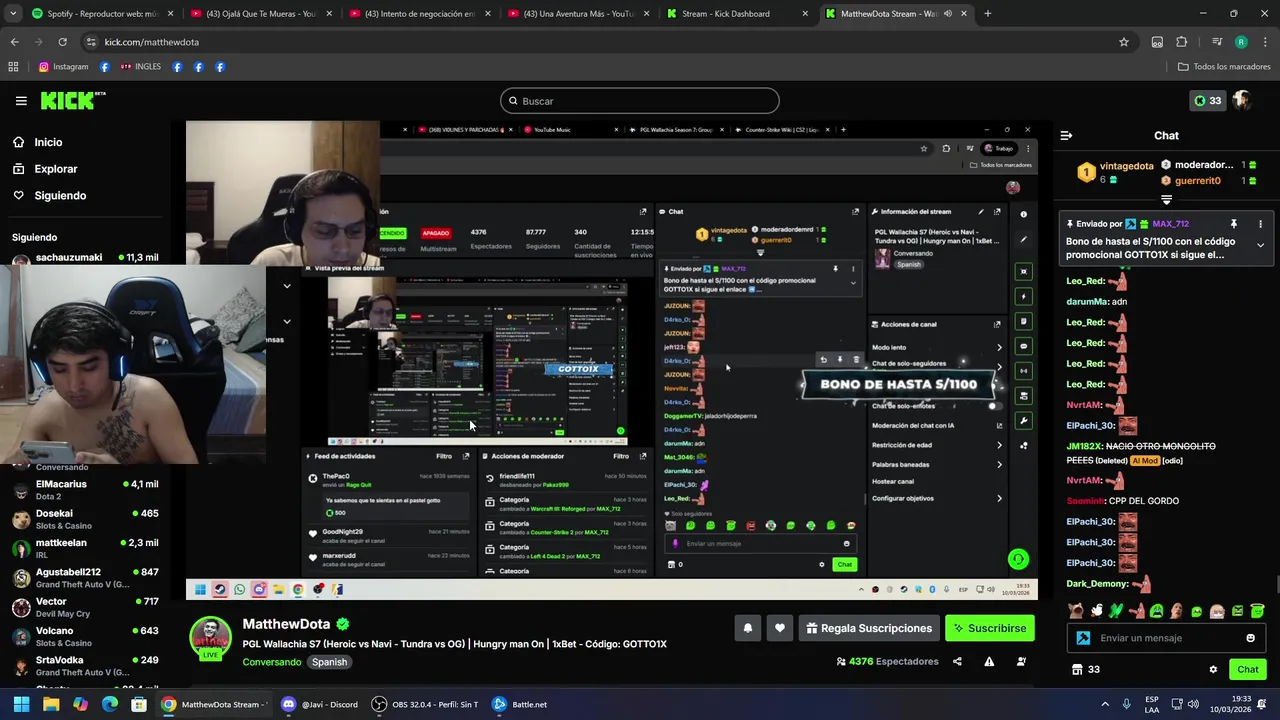Screen dimensions: 1280x720
Task: Click vintagedota in chat leaderboard
Action: pos(1126,166)
